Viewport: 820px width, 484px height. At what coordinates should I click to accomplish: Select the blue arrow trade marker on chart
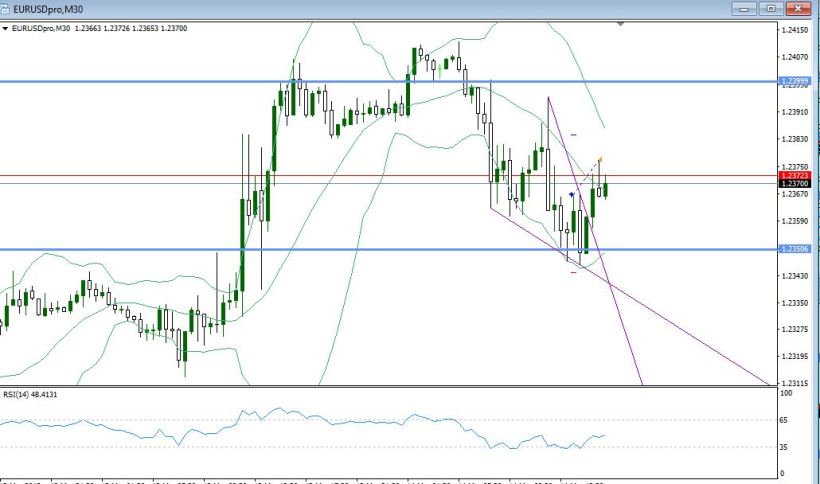(572, 194)
